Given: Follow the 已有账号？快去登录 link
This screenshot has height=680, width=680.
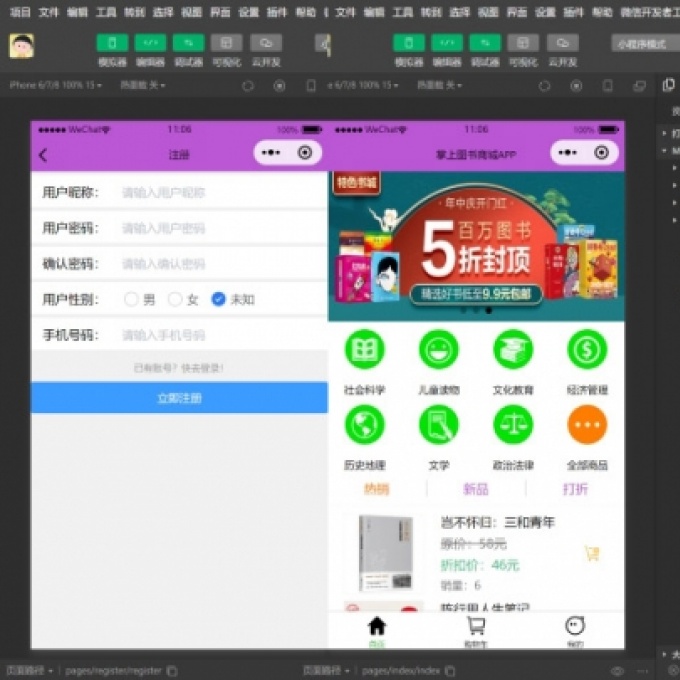Looking at the screenshot, I should tap(178, 368).
